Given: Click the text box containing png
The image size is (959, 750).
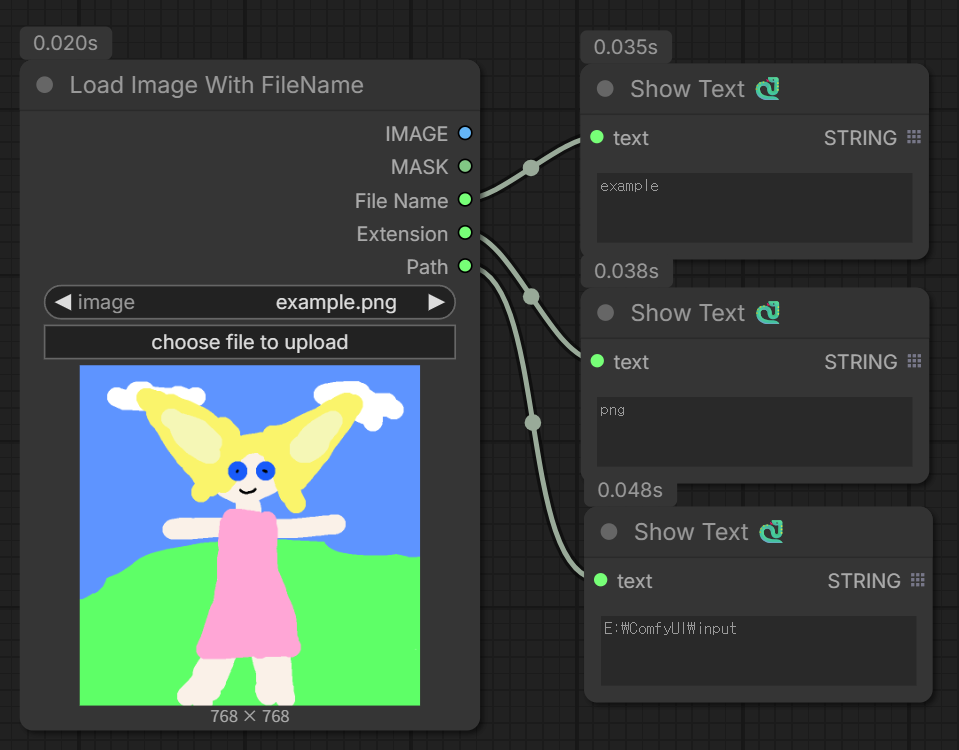Looking at the screenshot, I should tap(754, 432).
